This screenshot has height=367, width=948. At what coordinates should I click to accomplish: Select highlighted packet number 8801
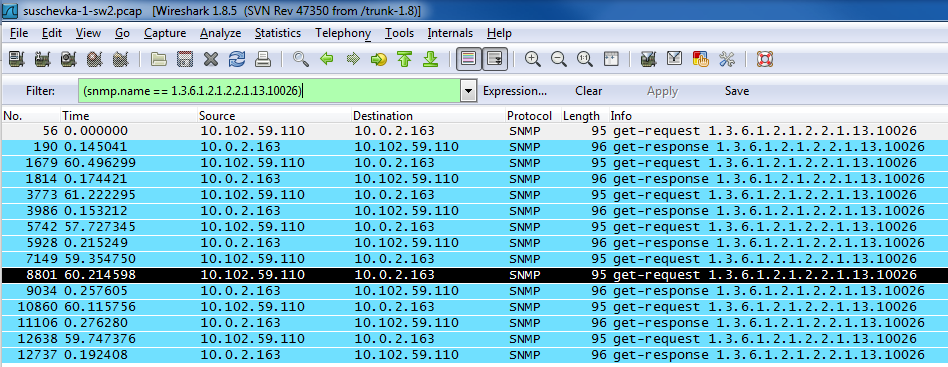pos(474,274)
